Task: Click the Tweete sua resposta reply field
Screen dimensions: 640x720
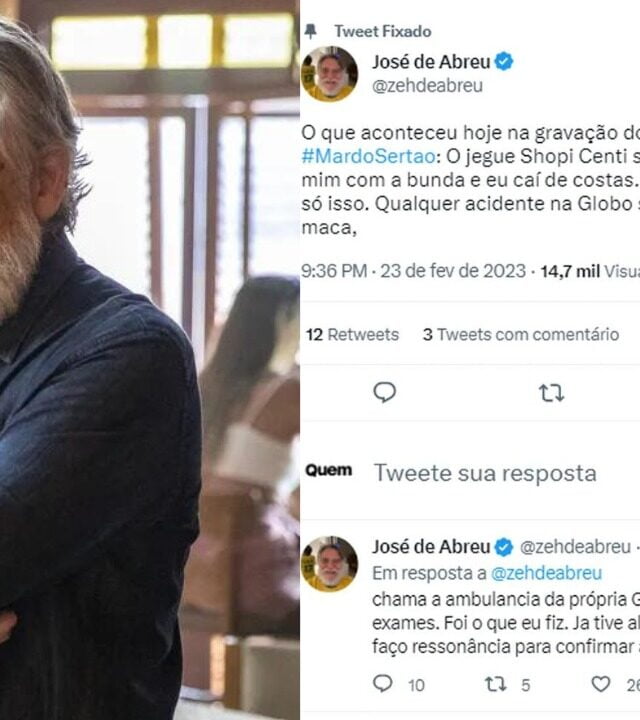Action: point(485,473)
